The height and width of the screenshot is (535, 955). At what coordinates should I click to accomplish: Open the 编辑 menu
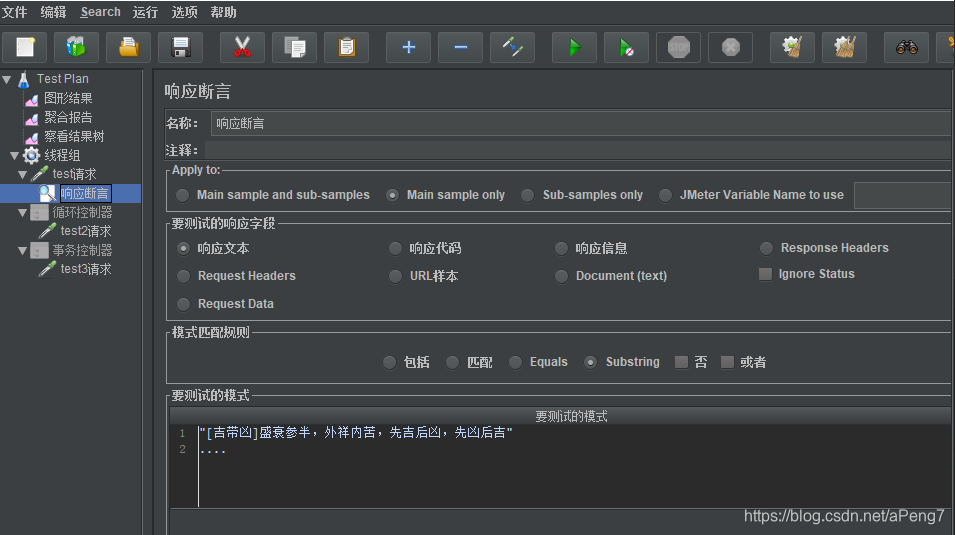click(x=53, y=12)
